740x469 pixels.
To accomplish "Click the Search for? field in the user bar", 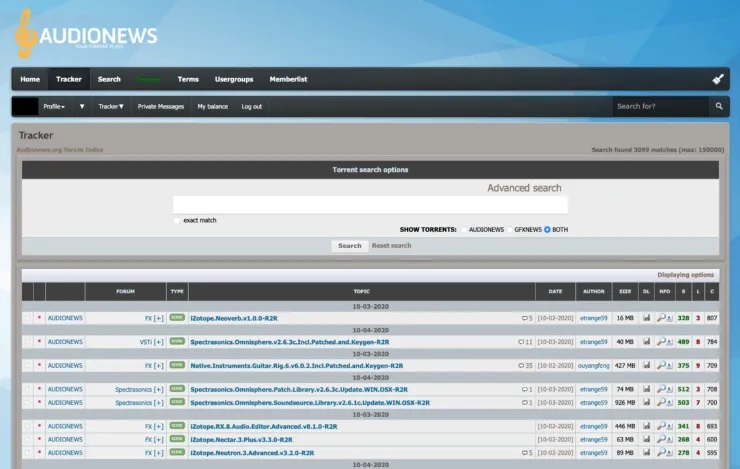I will point(661,106).
